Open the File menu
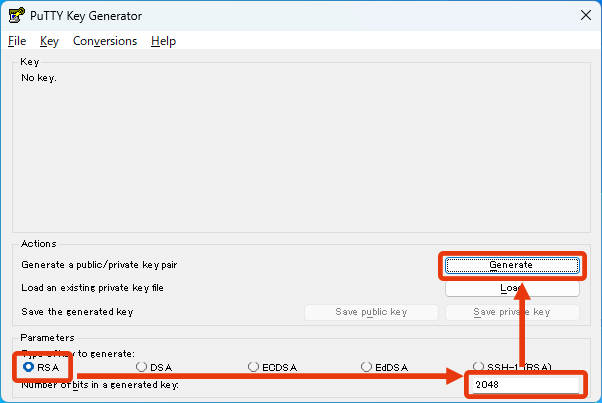The height and width of the screenshot is (403, 602). [x=17, y=41]
